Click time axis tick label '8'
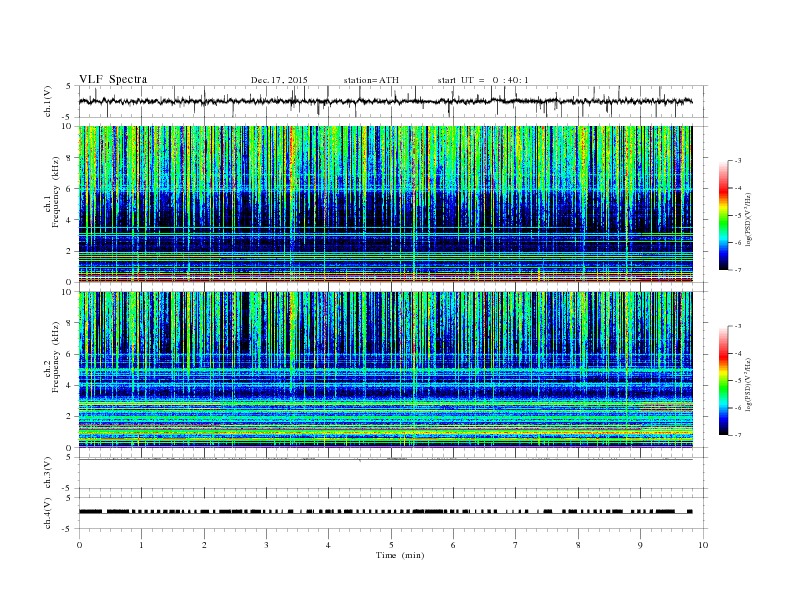The width and height of the screenshot is (792, 612). [x=578, y=545]
